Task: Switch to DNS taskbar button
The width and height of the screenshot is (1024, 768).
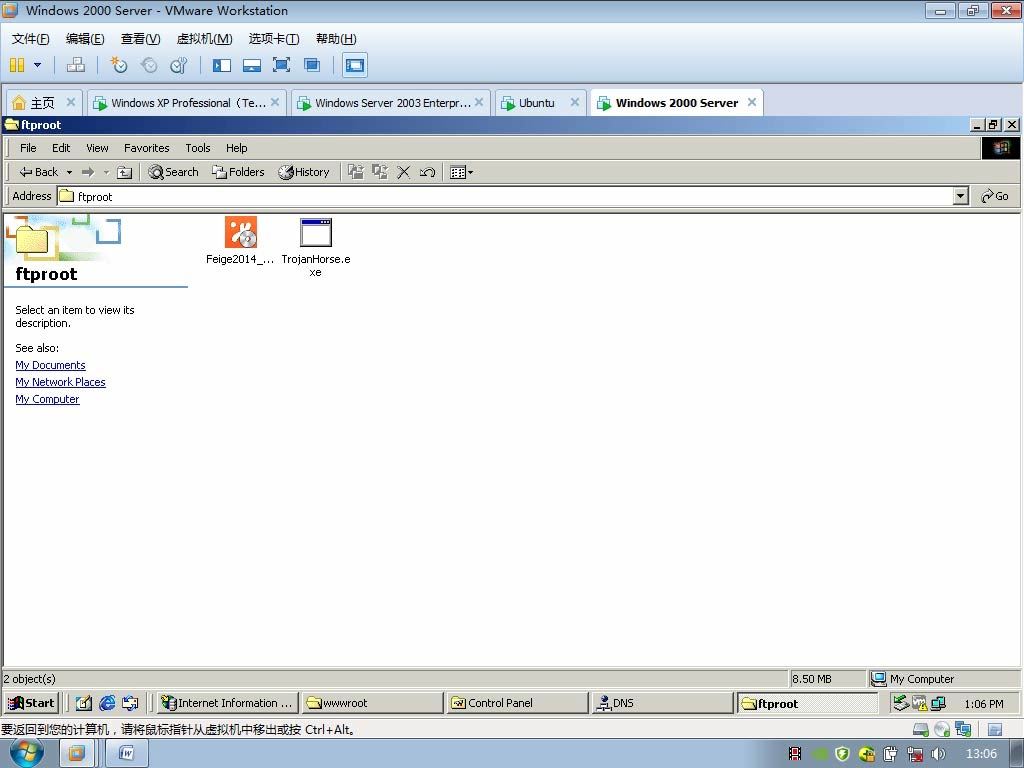Action: tap(662, 703)
